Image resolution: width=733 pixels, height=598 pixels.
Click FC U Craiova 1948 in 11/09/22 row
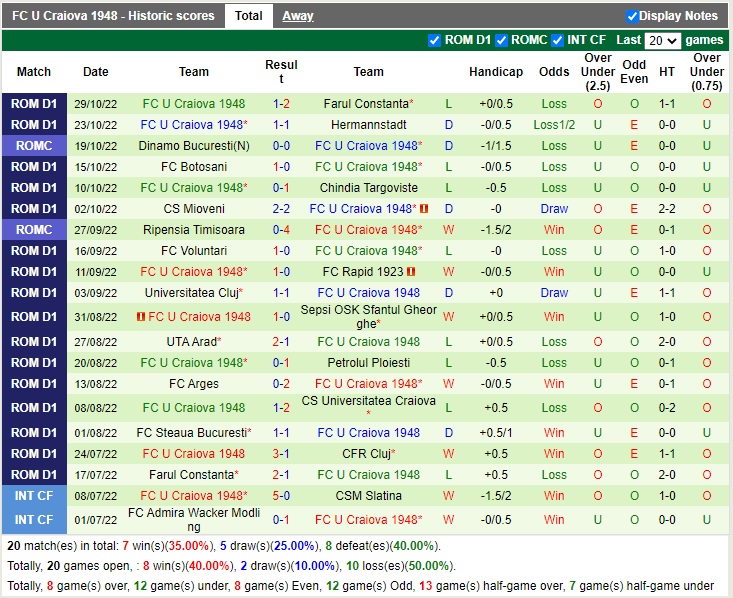click(194, 272)
